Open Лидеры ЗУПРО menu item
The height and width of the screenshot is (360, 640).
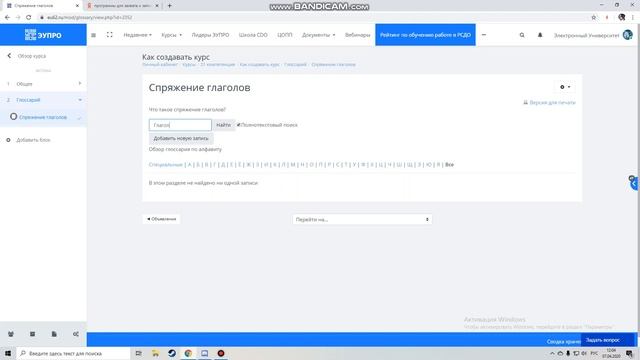coord(210,35)
